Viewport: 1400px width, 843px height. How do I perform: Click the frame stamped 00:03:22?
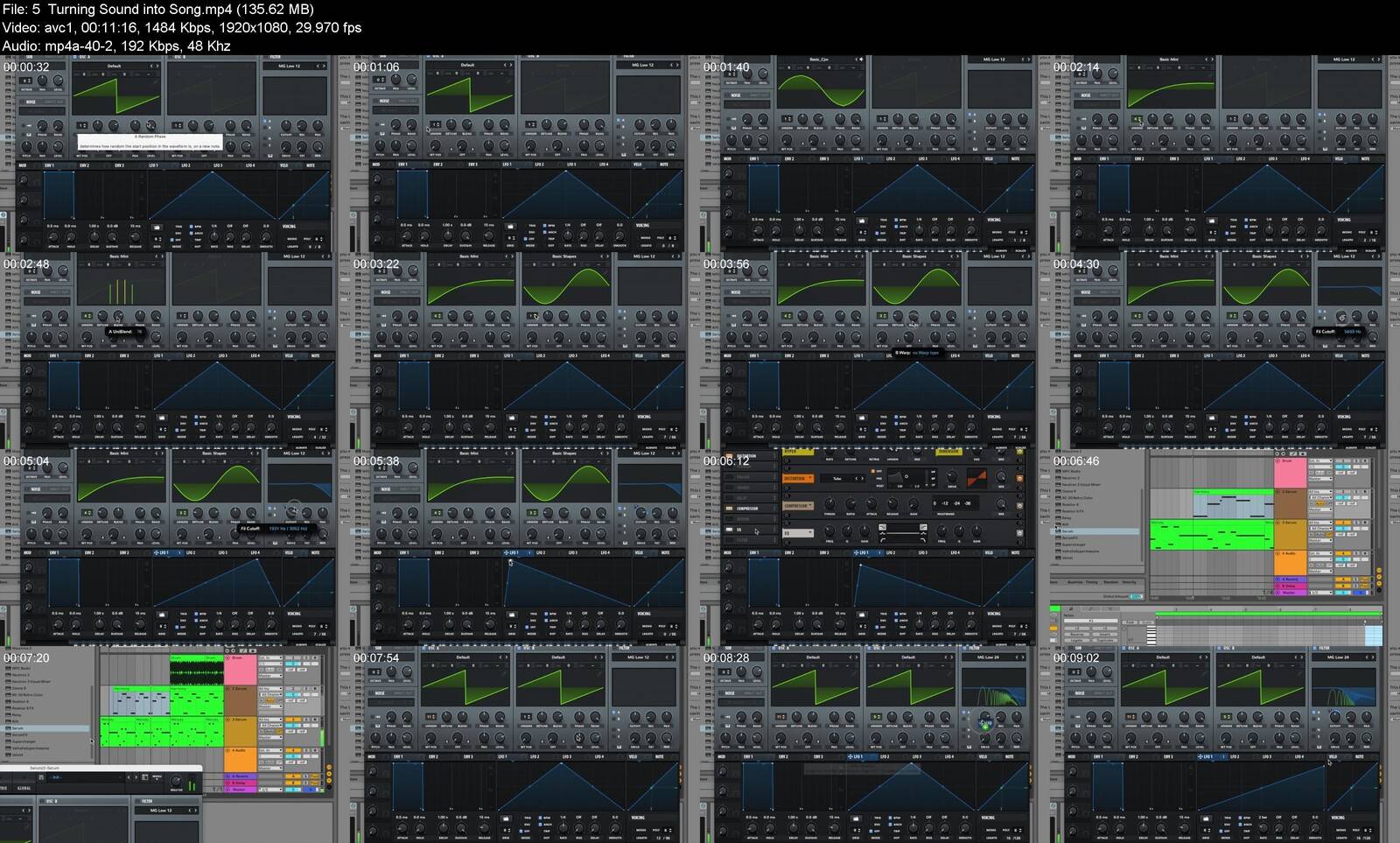[525, 351]
